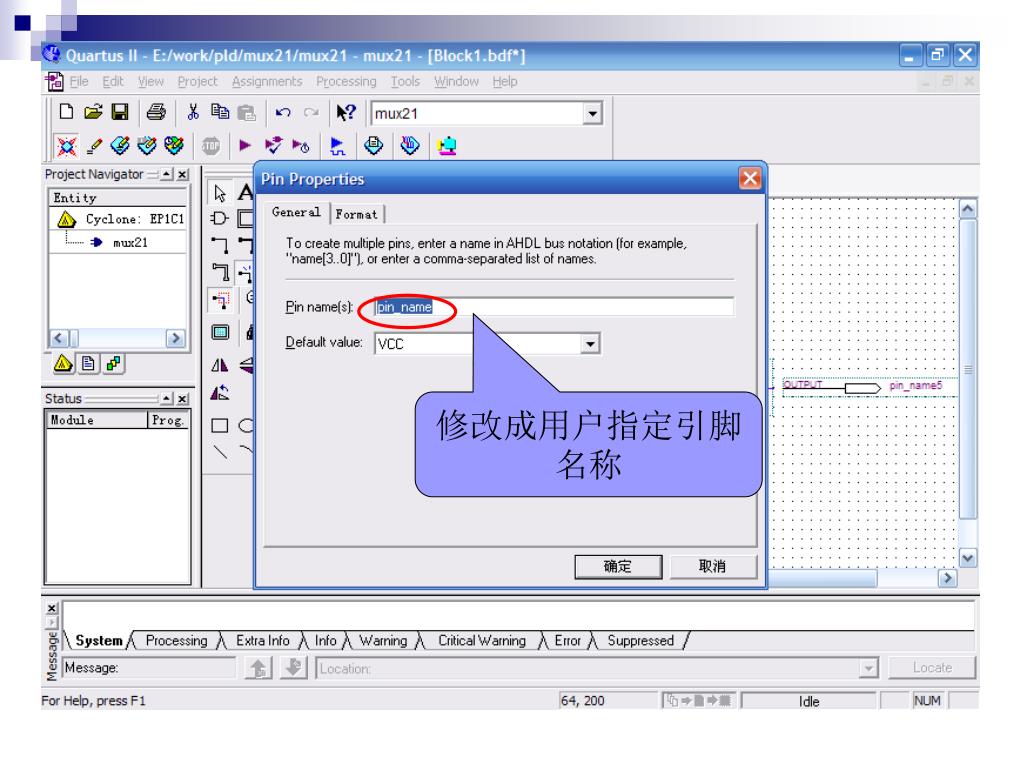Image resolution: width=1024 pixels, height=768 pixels.
Task: Close the Pin Properties dialog
Action: click(x=750, y=178)
